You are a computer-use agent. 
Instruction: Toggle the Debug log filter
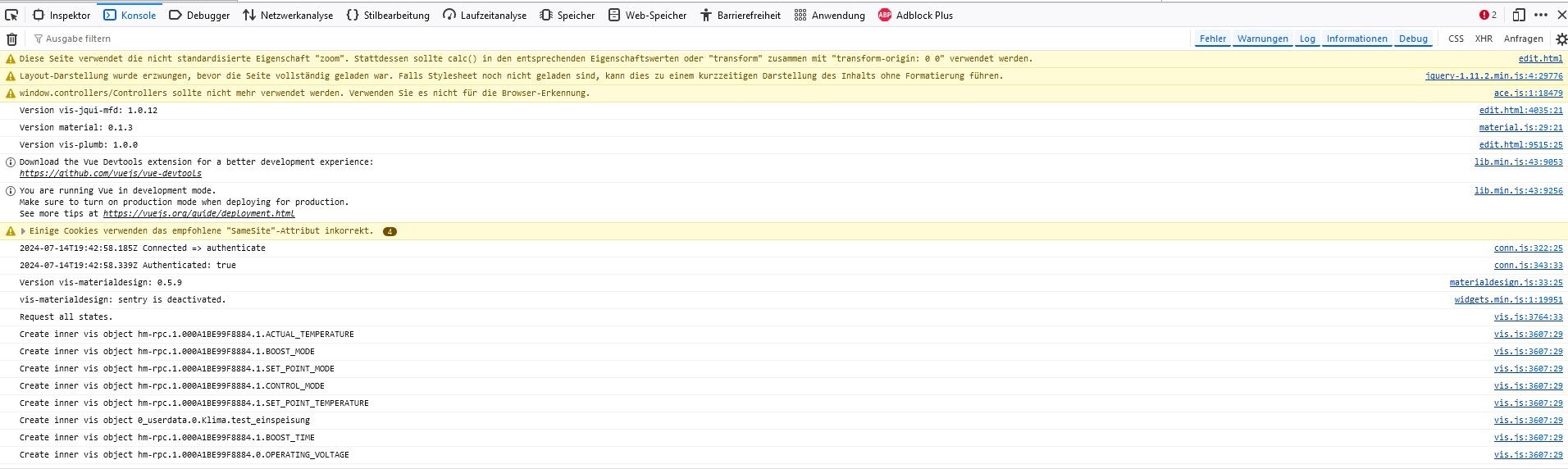[1412, 39]
